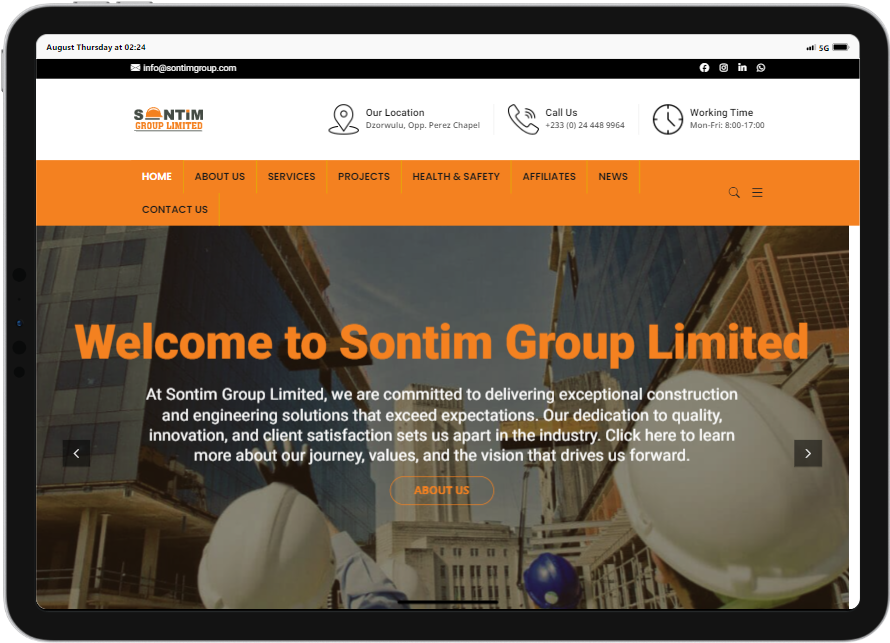Click the phone call icon
890x643 pixels.
523,119
